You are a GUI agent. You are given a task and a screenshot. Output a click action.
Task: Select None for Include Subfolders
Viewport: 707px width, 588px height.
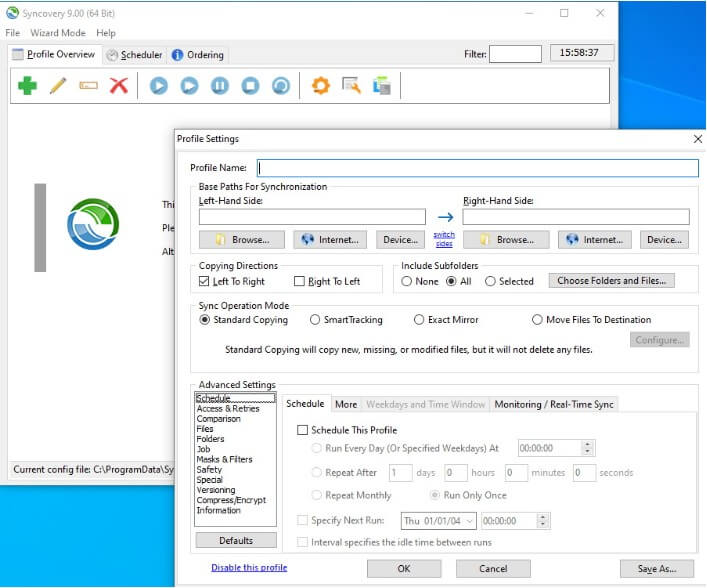406,281
